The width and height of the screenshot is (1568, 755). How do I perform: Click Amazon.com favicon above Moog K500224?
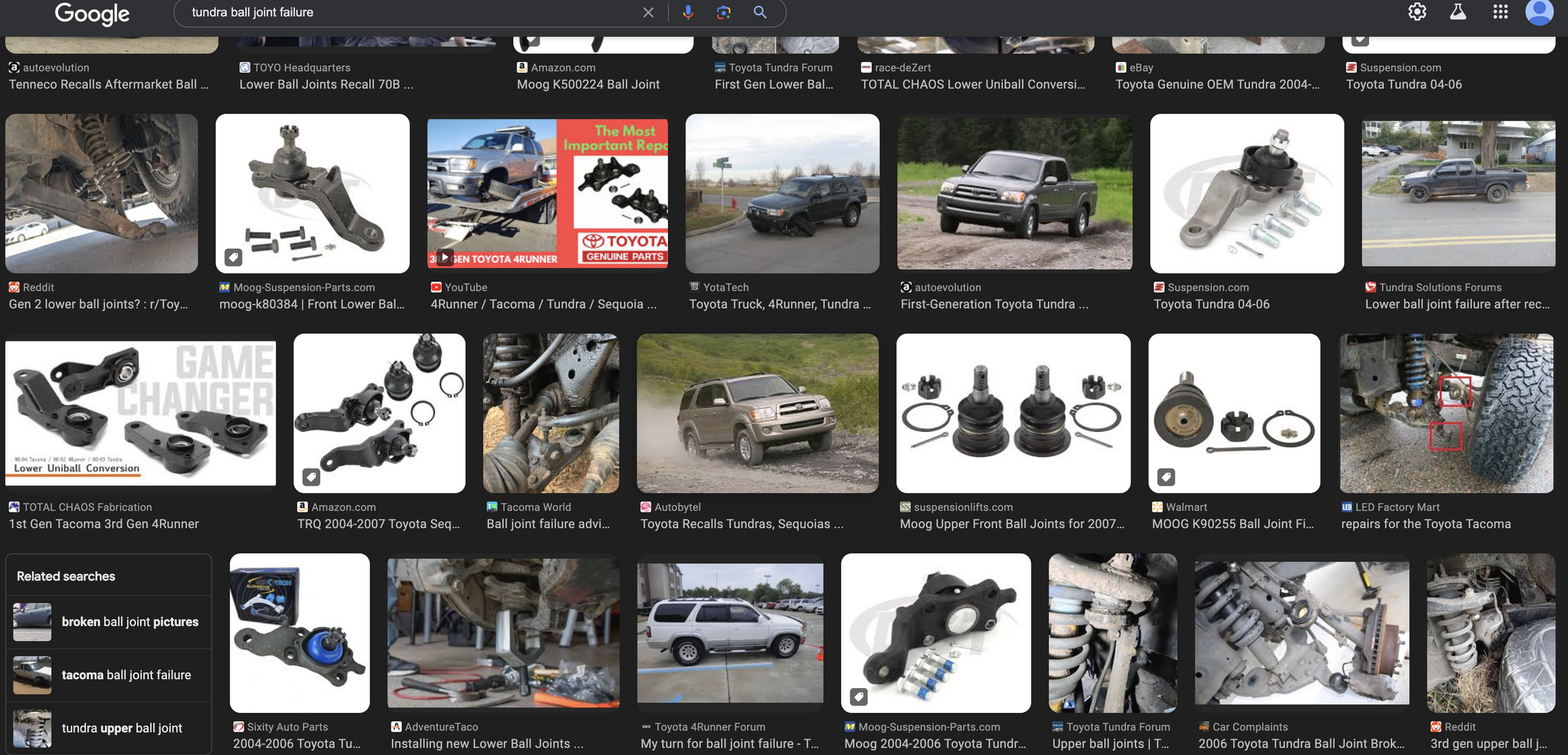coord(522,68)
